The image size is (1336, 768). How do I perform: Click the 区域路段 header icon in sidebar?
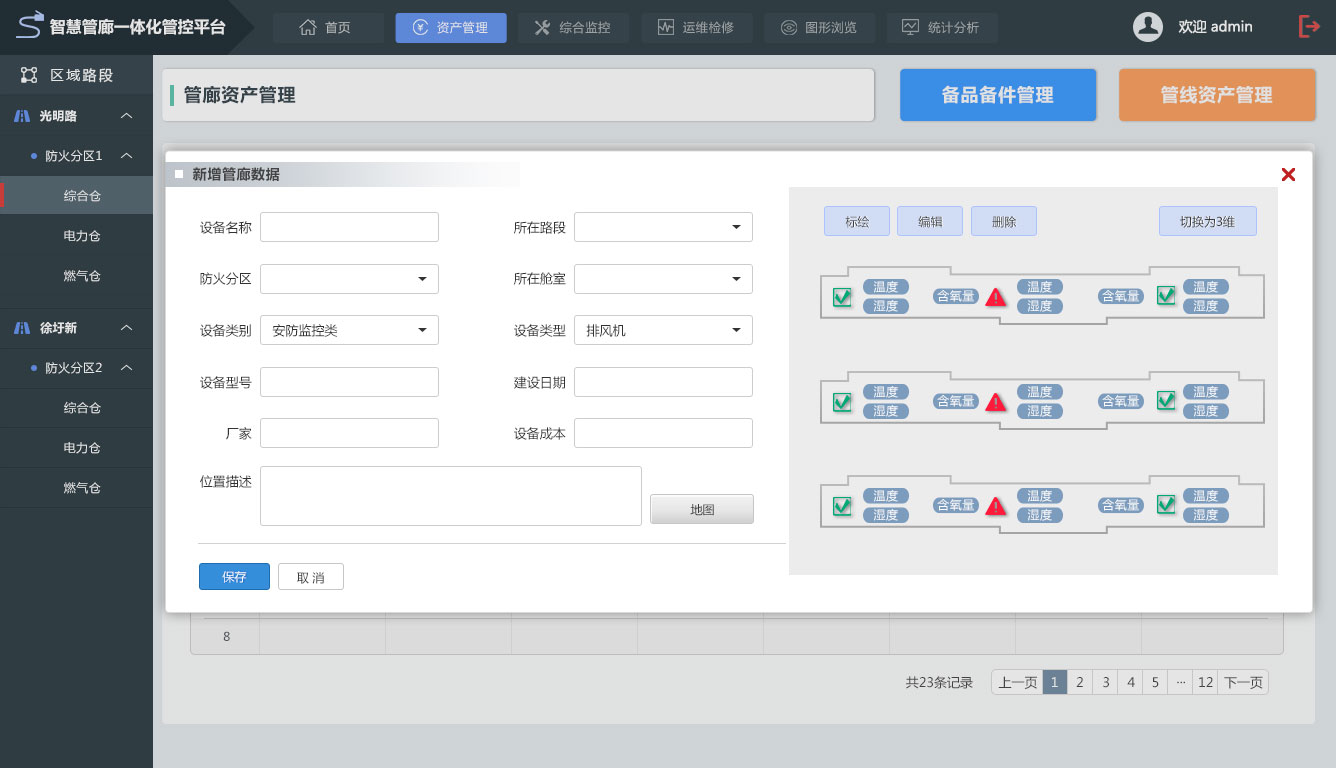coord(29,75)
